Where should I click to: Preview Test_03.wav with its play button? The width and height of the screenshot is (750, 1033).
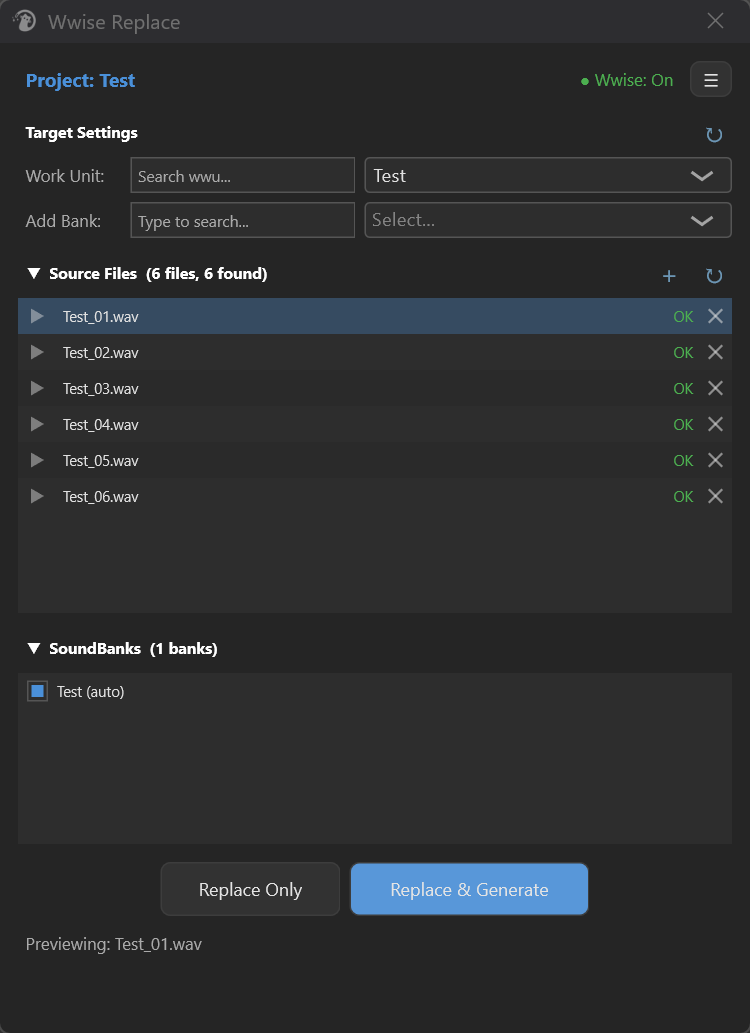(37, 389)
